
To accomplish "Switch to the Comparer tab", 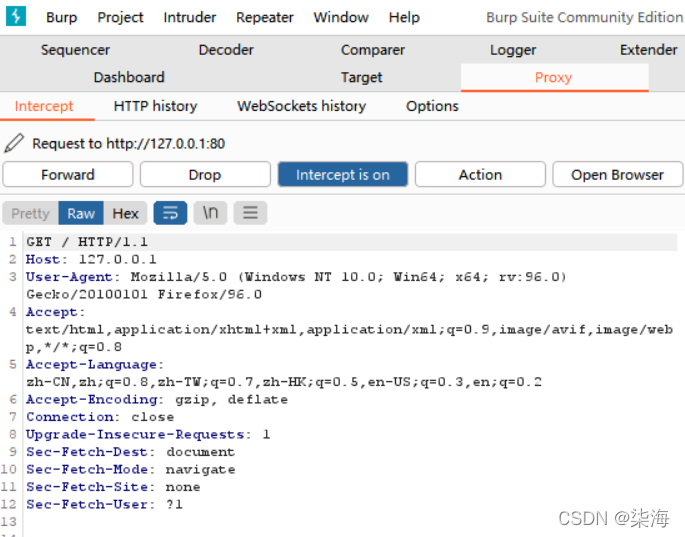I will (x=373, y=50).
